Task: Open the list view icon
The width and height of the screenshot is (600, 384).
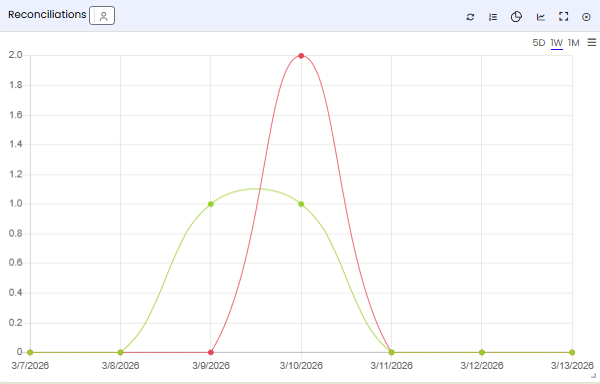Action: tap(493, 17)
